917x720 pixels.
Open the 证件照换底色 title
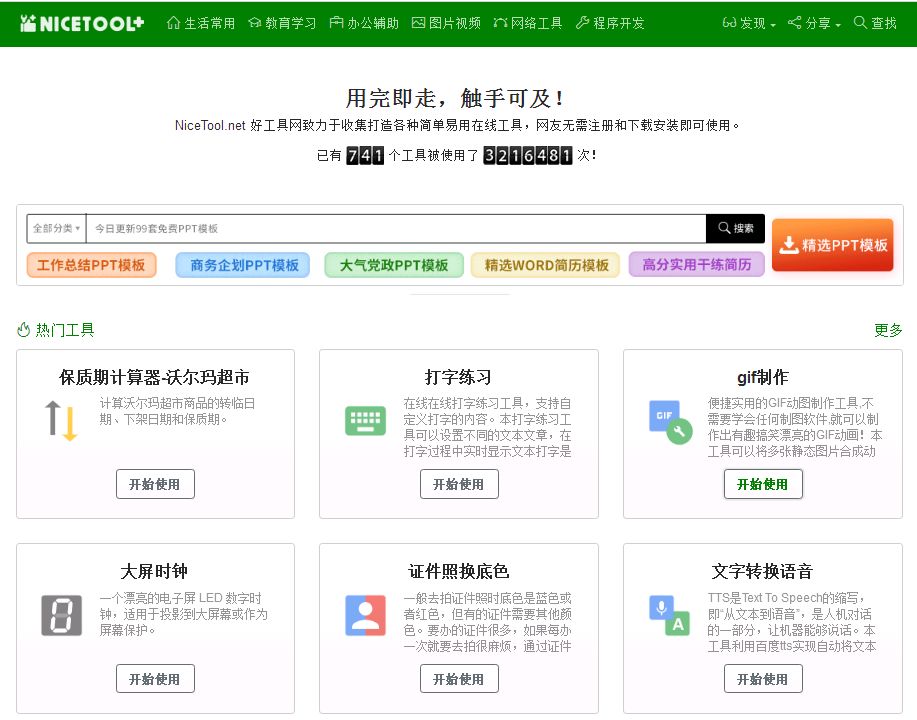(458, 571)
